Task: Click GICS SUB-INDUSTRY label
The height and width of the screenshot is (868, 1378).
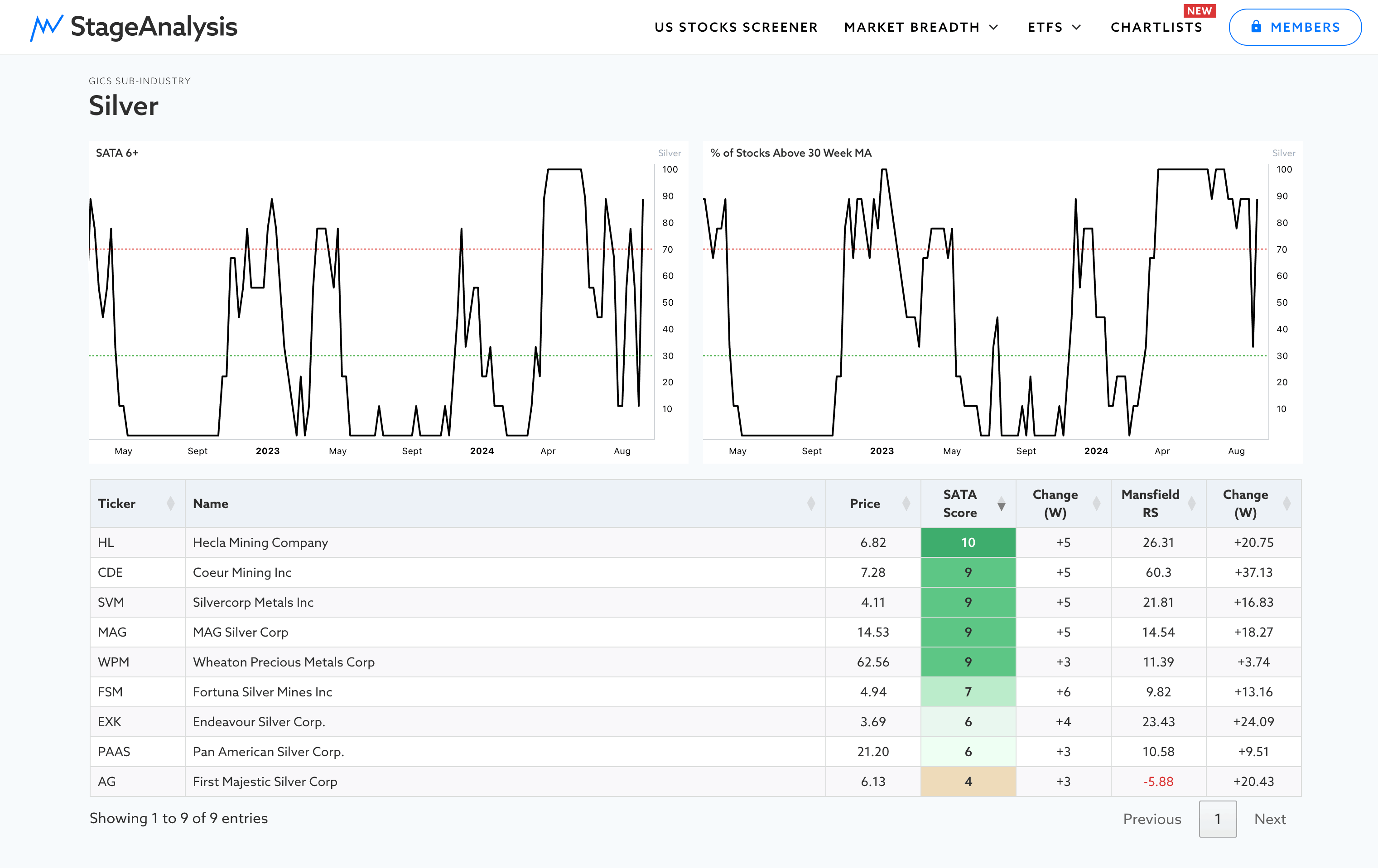Action: click(140, 81)
